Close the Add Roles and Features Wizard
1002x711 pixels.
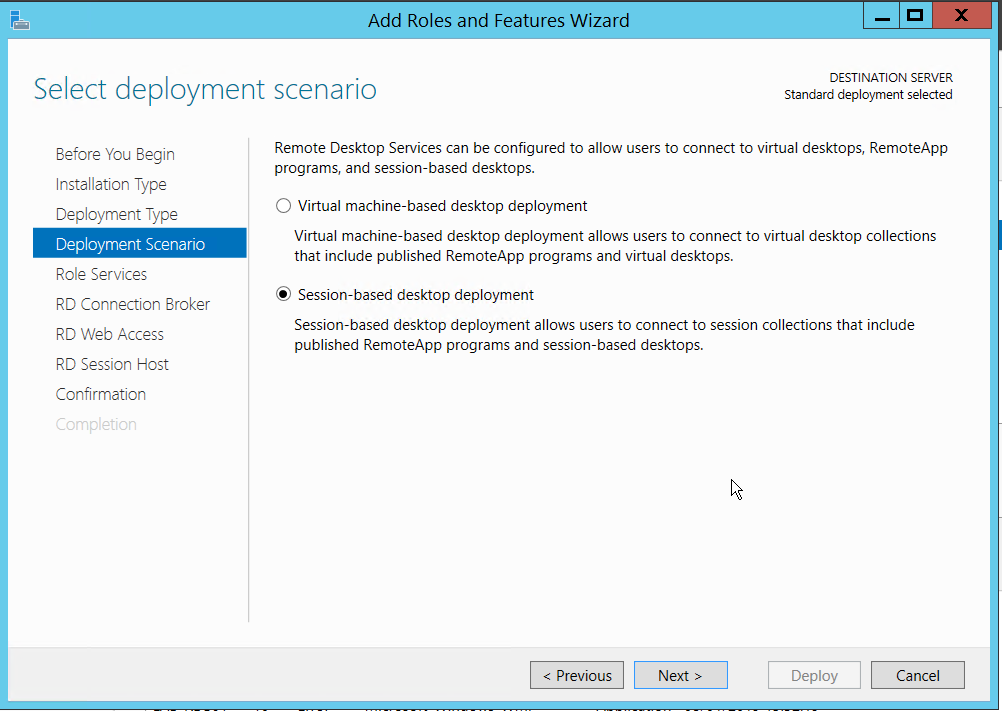tap(961, 16)
